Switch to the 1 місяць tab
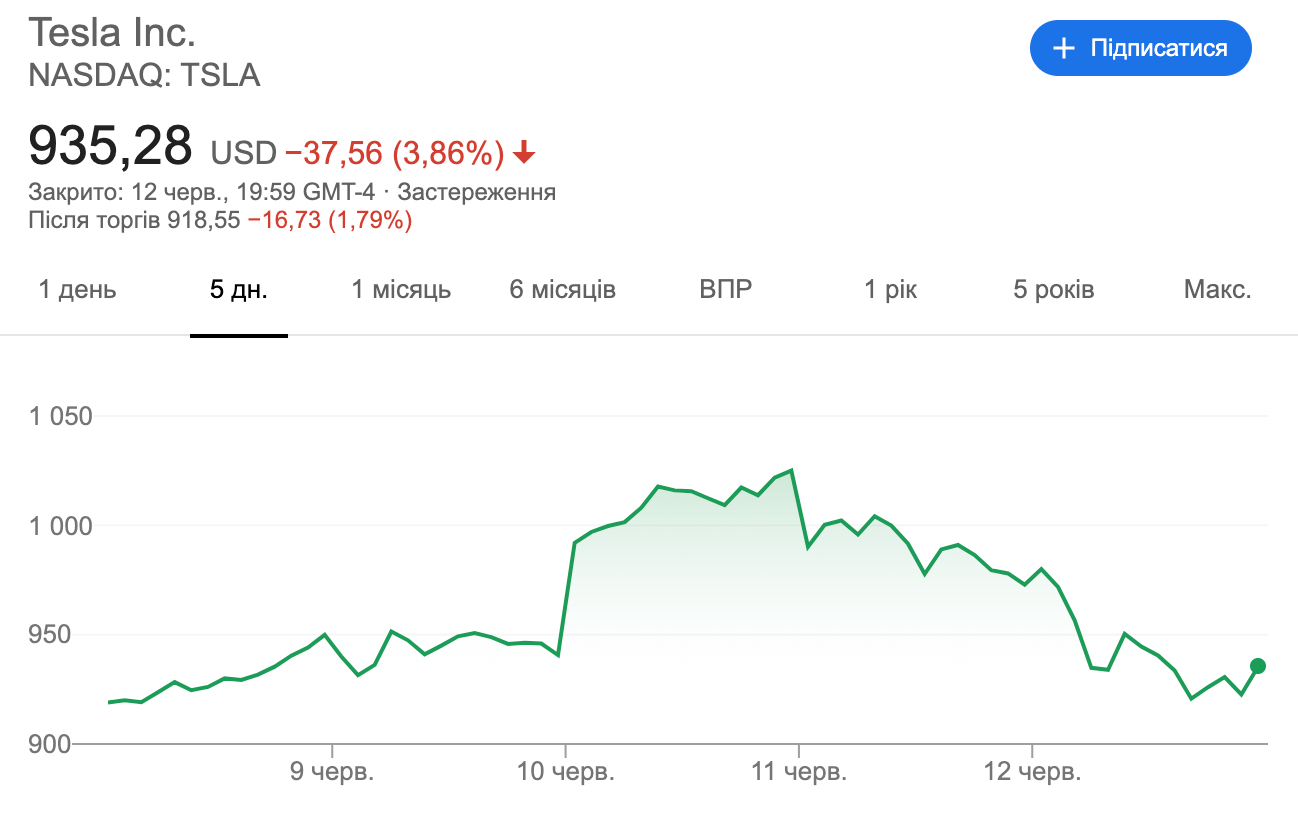 [401, 290]
